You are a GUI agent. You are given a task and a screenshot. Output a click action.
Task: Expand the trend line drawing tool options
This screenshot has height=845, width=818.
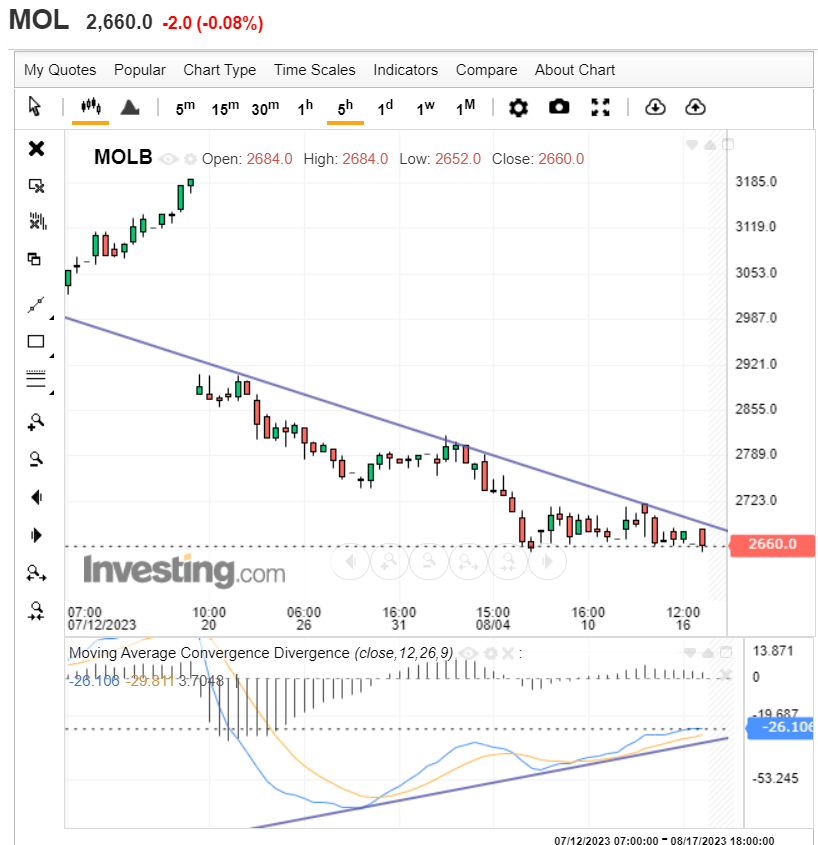tap(51, 315)
